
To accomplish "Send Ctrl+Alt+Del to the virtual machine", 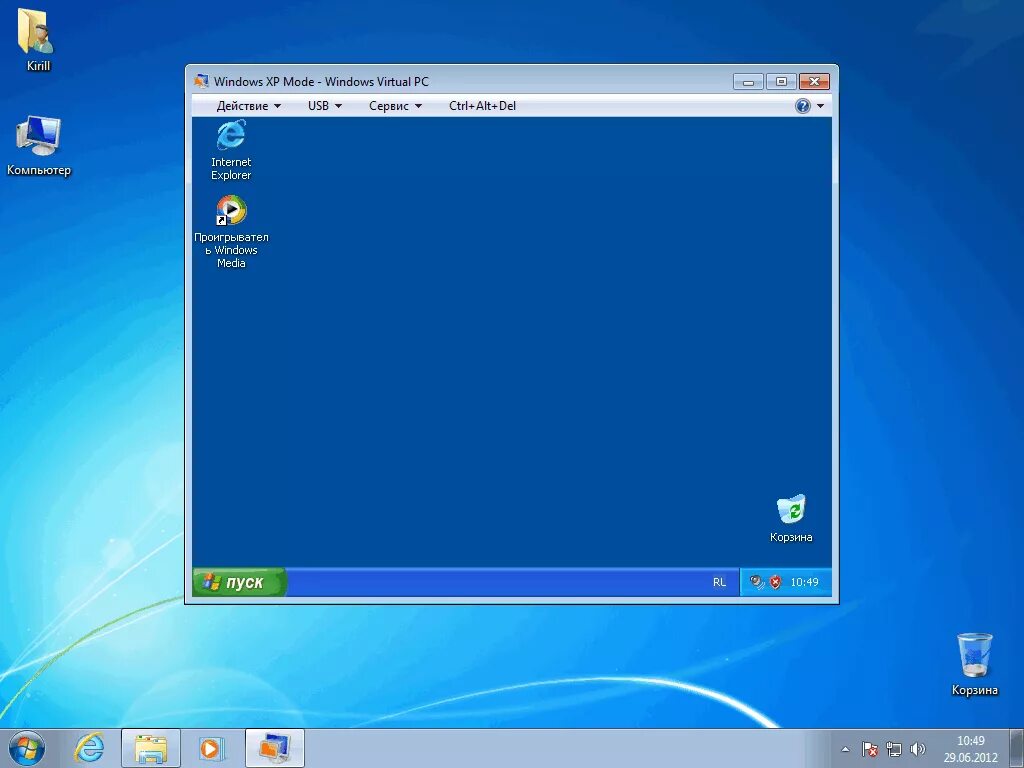I will [482, 106].
